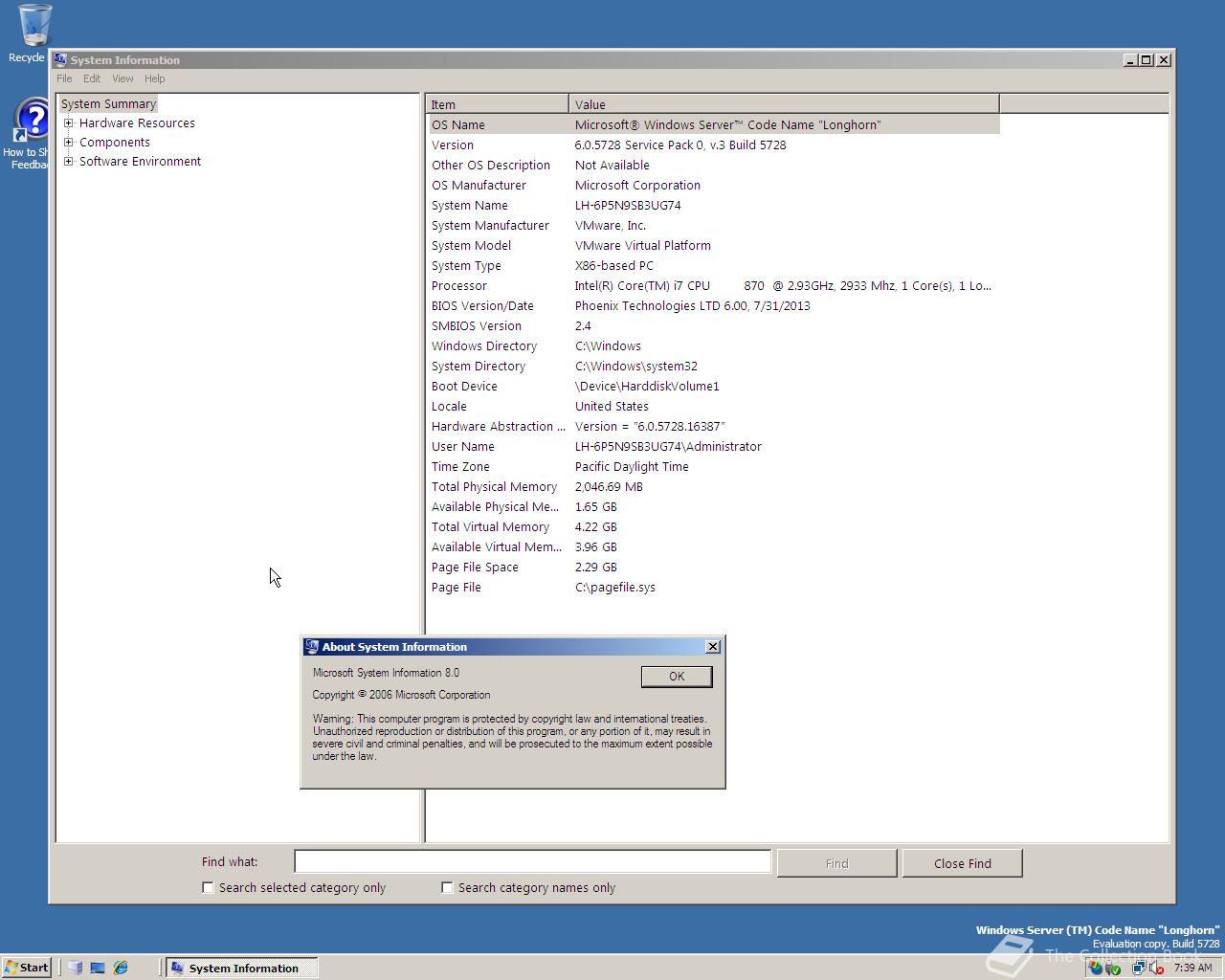Open the File menu
The height and width of the screenshot is (980, 1225).
click(x=64, y=78)
